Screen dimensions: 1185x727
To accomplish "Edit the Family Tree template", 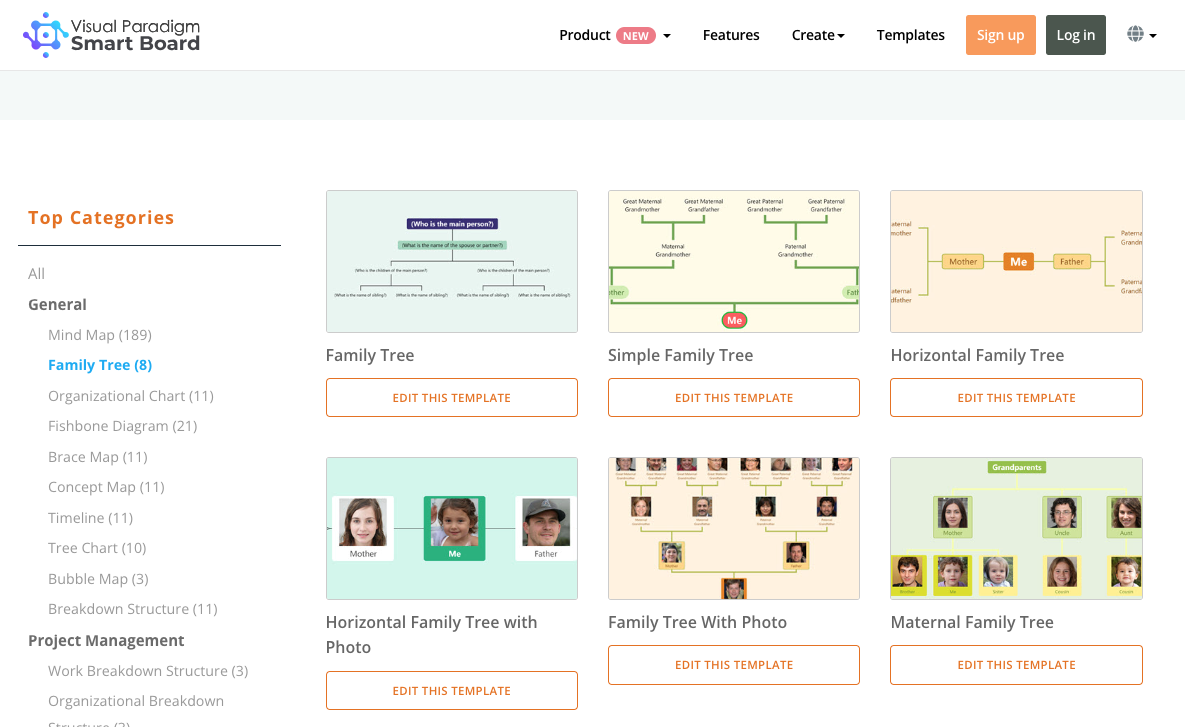I will [452, 398].
